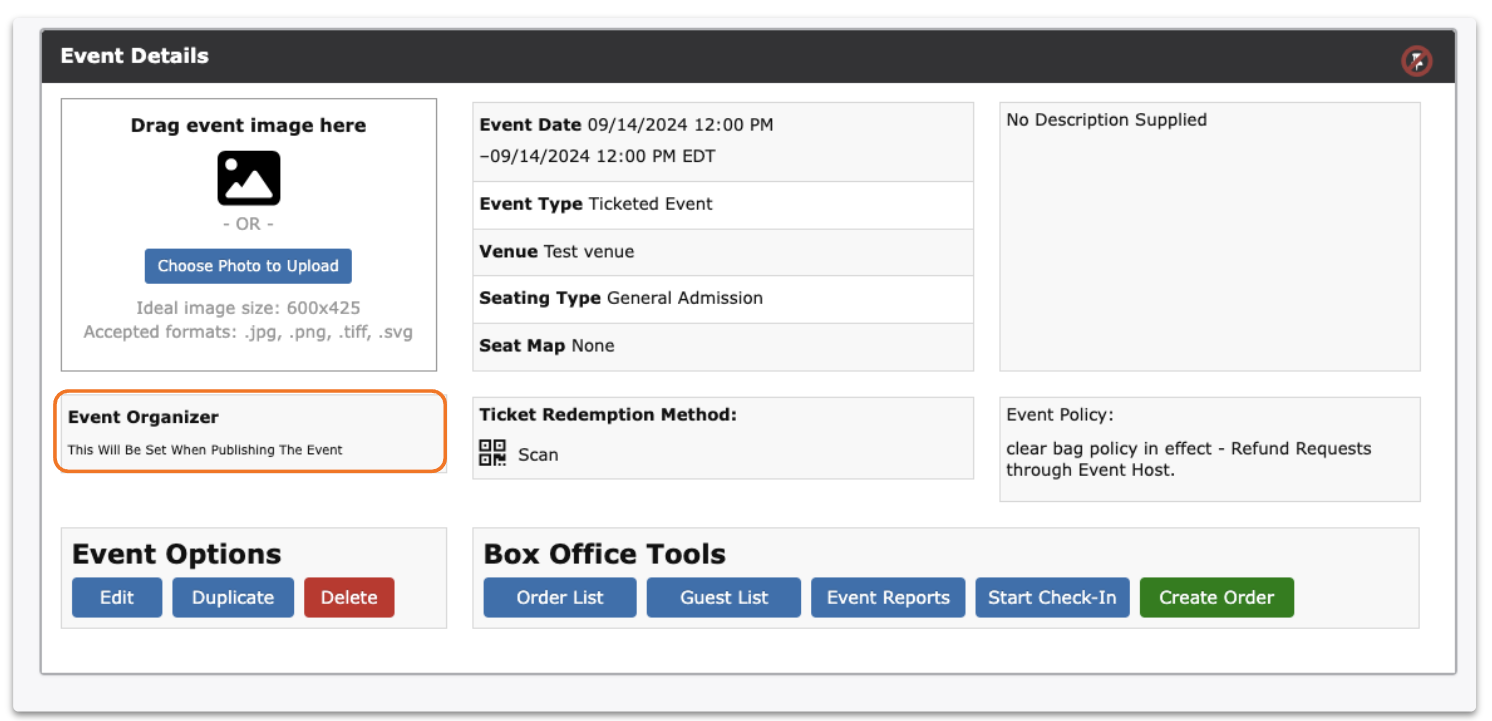Open the Order List
This screenshot has height=721, width=1492.
click(560, 598)
